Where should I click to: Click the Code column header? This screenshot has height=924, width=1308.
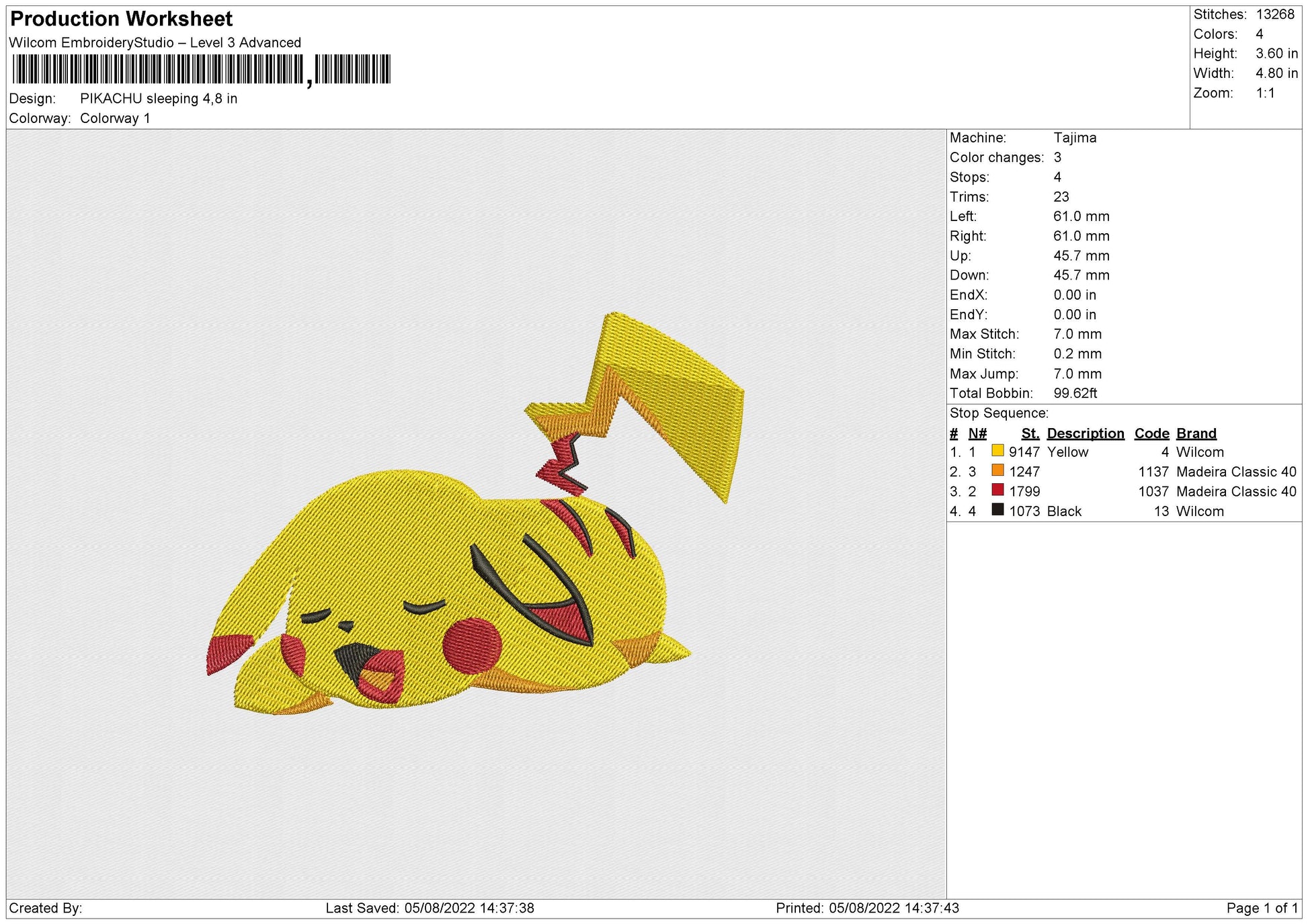click(1151, 433)
